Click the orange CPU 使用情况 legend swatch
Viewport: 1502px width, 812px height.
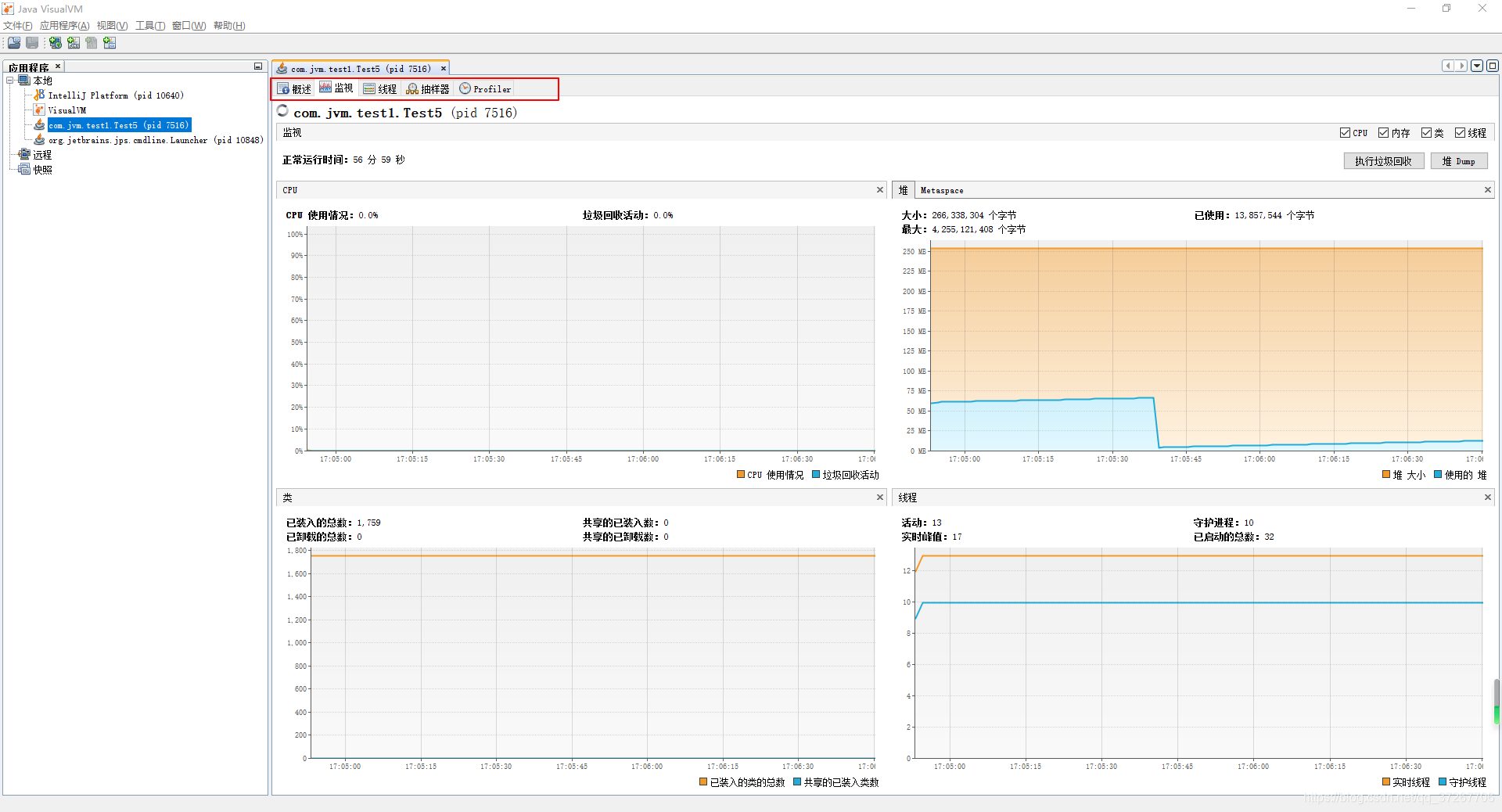(x=741, y=475)
